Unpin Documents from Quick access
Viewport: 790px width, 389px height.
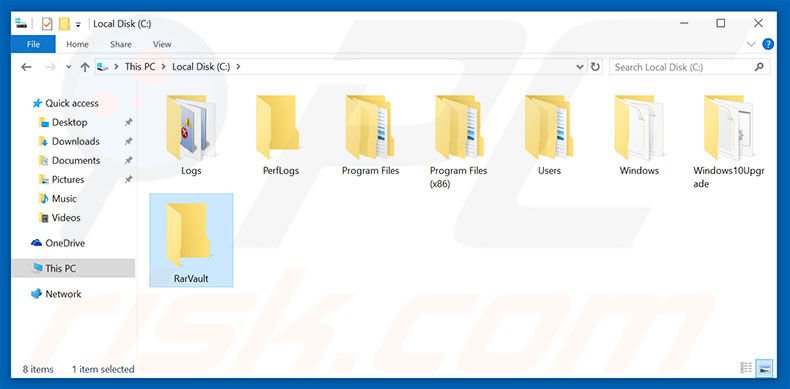coord(128,161)
